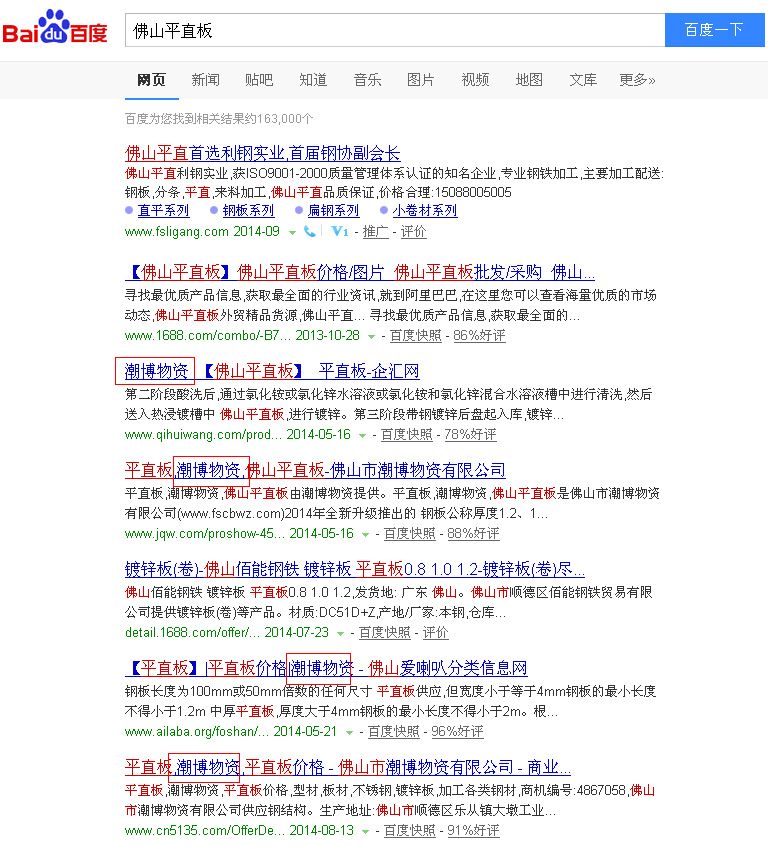Click the URL text www.qihuiwang.com/prod...
Viewport: 768px width, 851px height.
[x=203, y=434]
